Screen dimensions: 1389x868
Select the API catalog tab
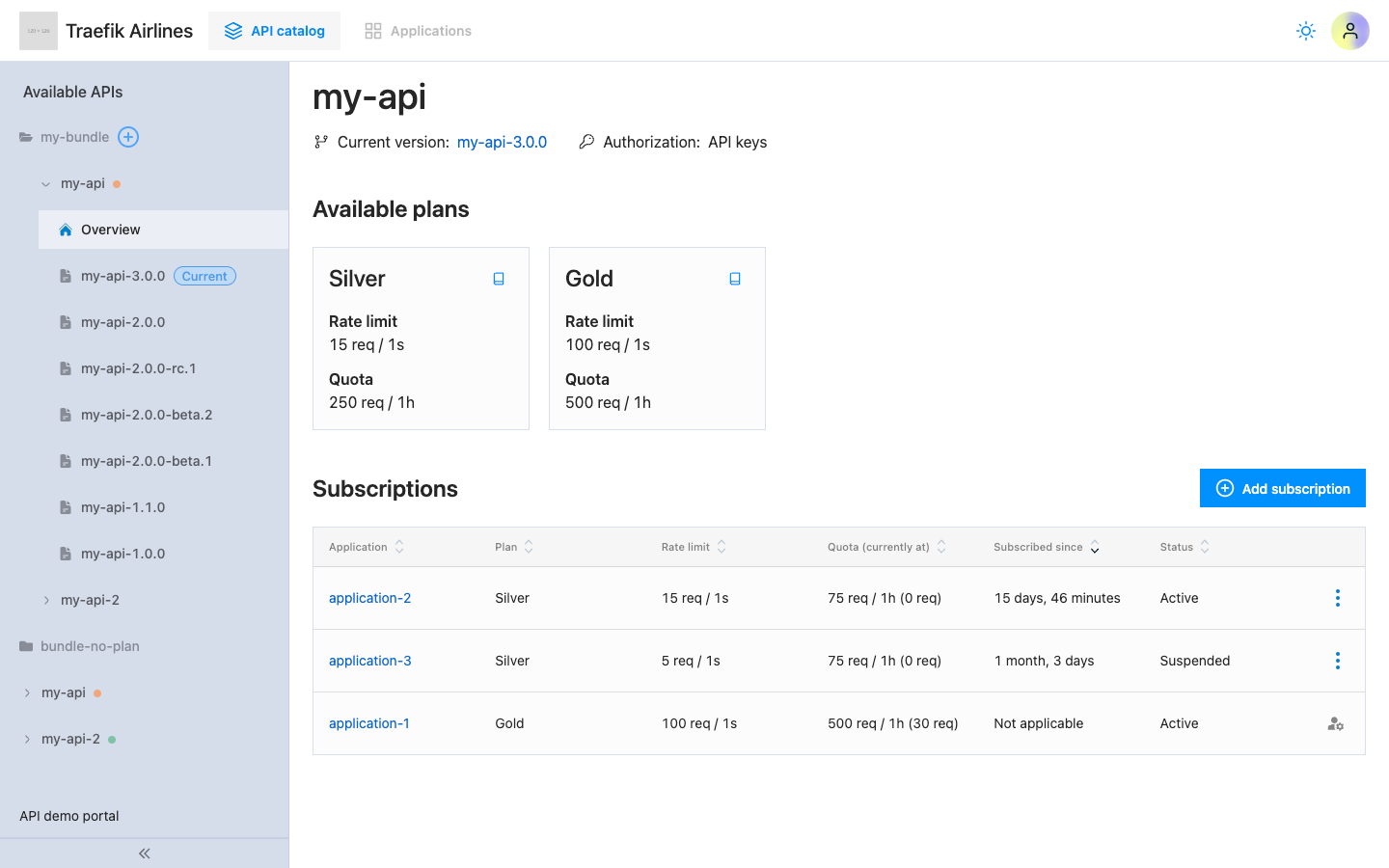(274, 30)
